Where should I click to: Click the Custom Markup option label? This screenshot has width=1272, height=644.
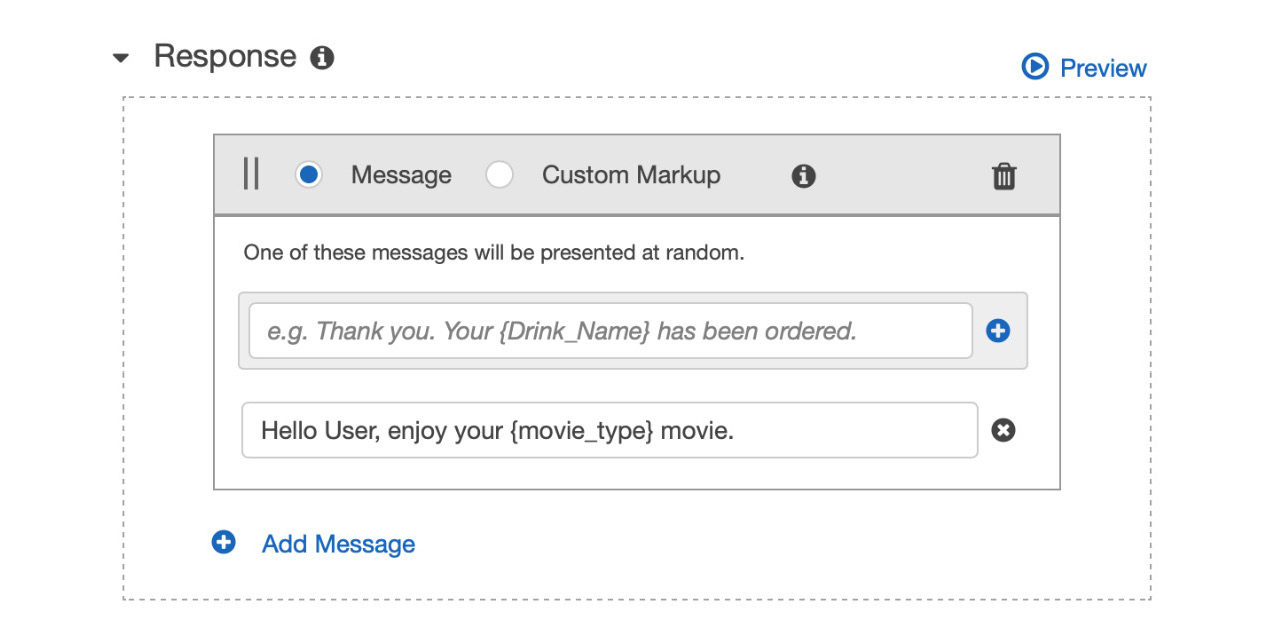[631, 175]
